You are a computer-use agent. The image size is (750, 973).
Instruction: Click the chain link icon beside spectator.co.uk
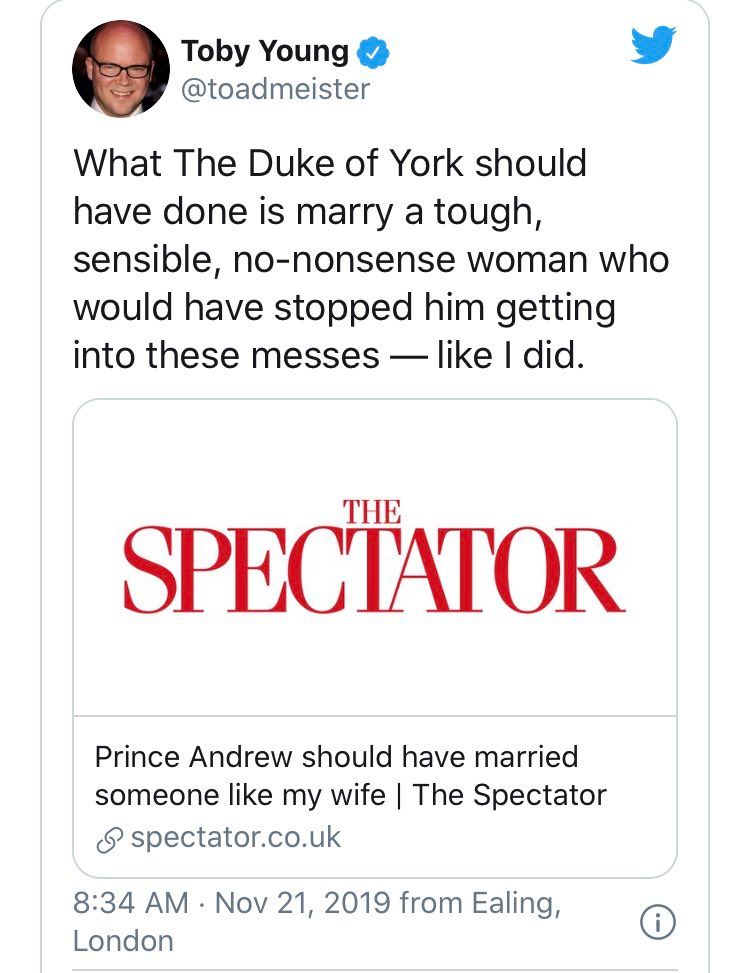(x=108, y=837)
